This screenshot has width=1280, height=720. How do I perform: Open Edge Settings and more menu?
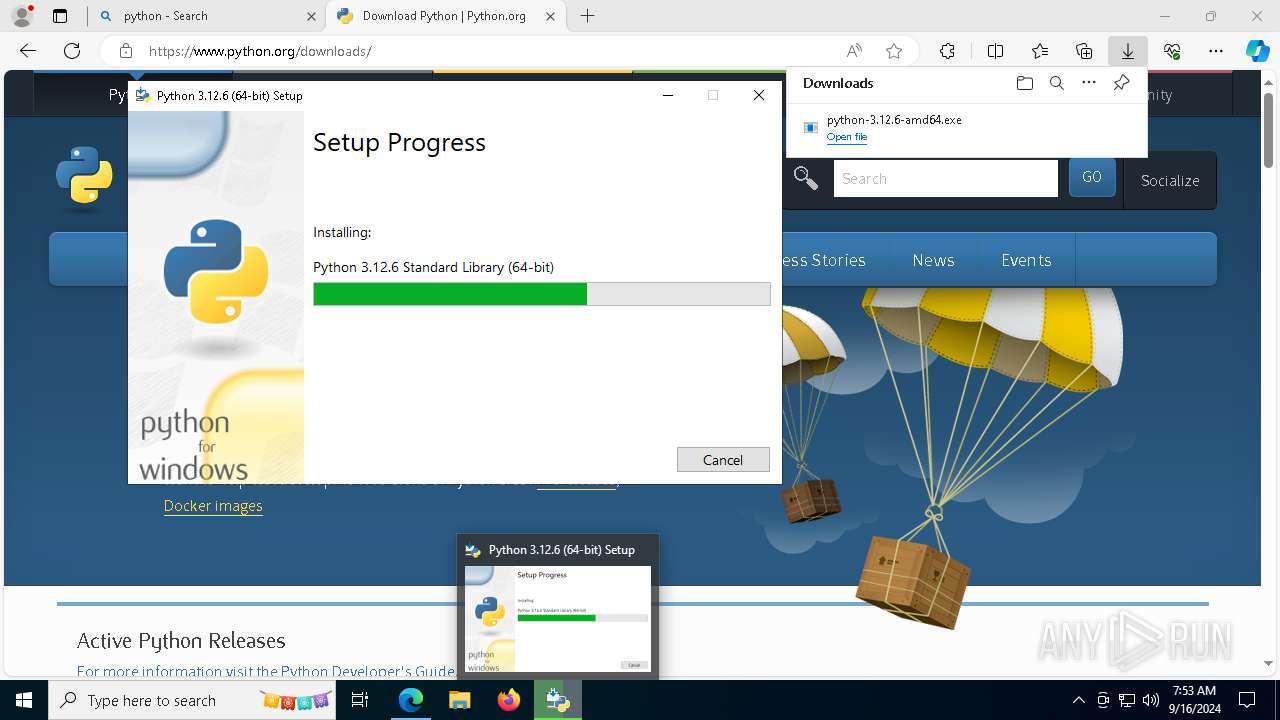(1216, 51)
